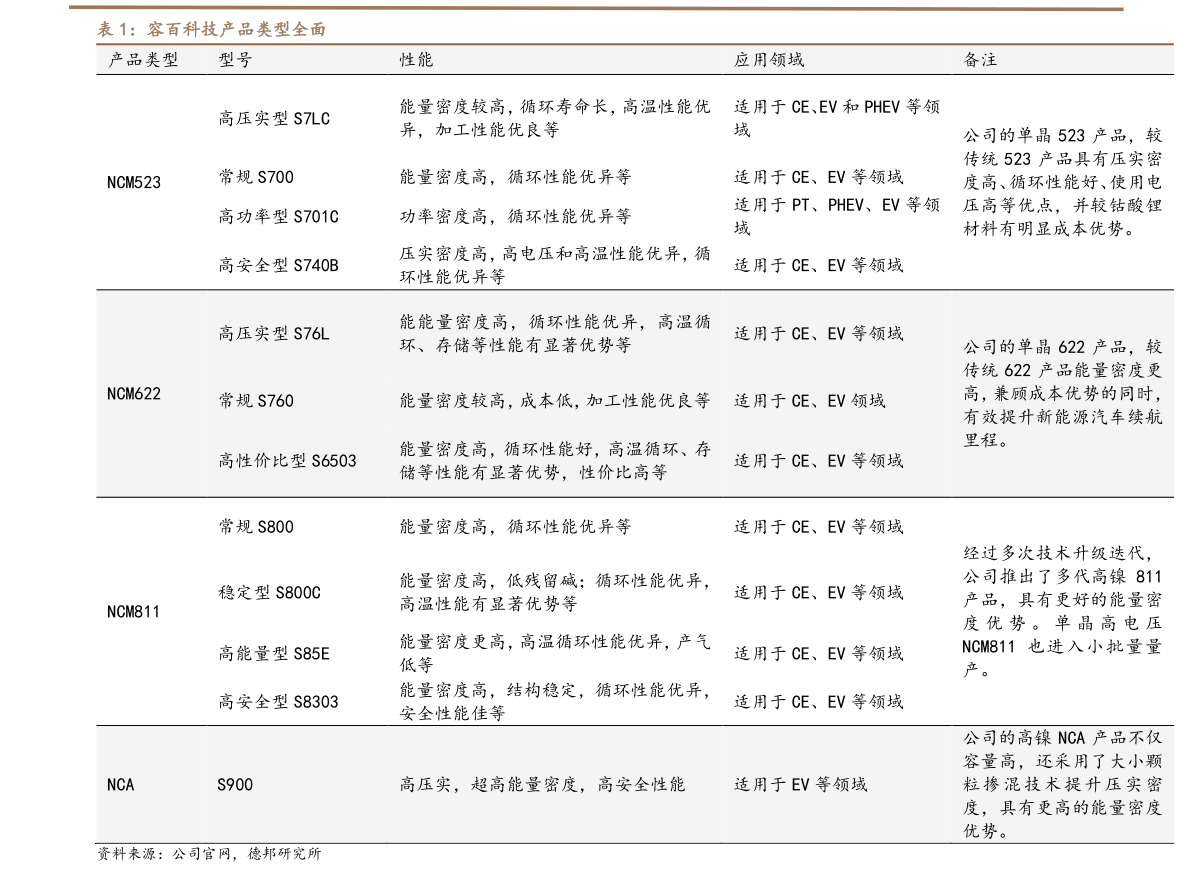Click the 高功率型 S701C model cell
1191x882 pixels.
coord(278,216)
